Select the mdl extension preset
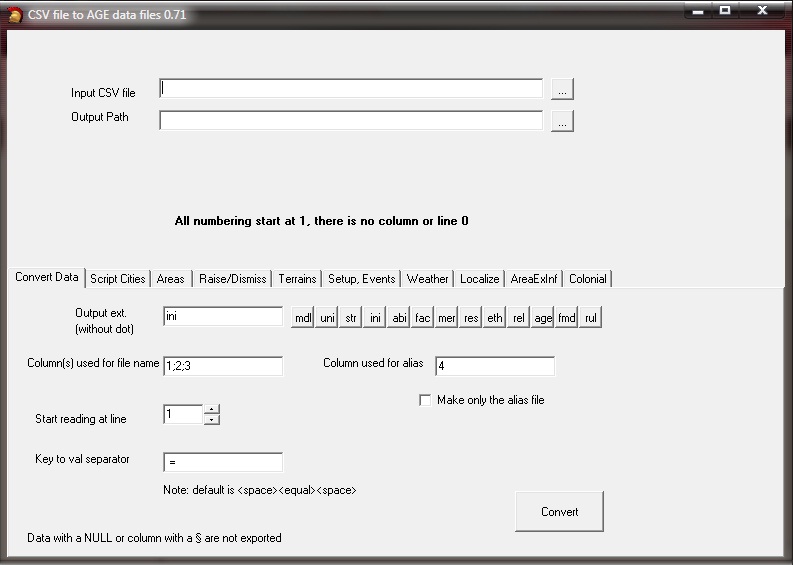The height and width of the screenshot is (565, 793). (x=303, y=318)
